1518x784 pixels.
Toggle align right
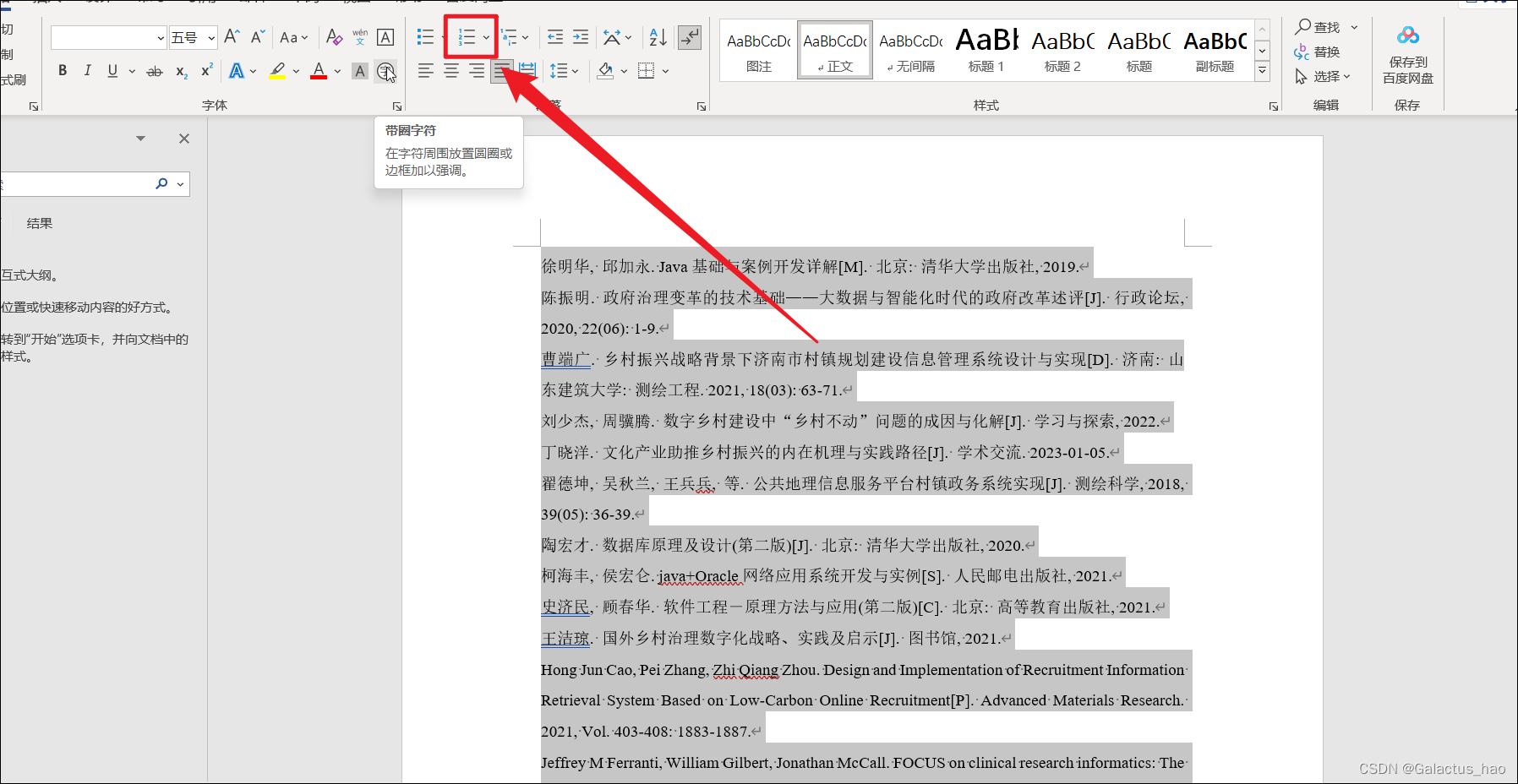pyautogui.click(x=477, y=71)
